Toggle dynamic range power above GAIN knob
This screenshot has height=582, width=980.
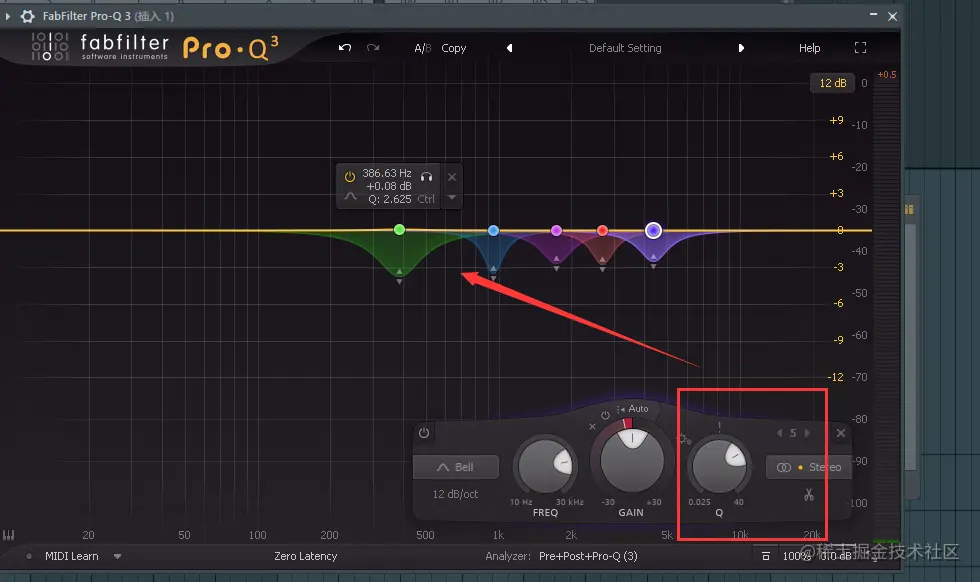605,415
